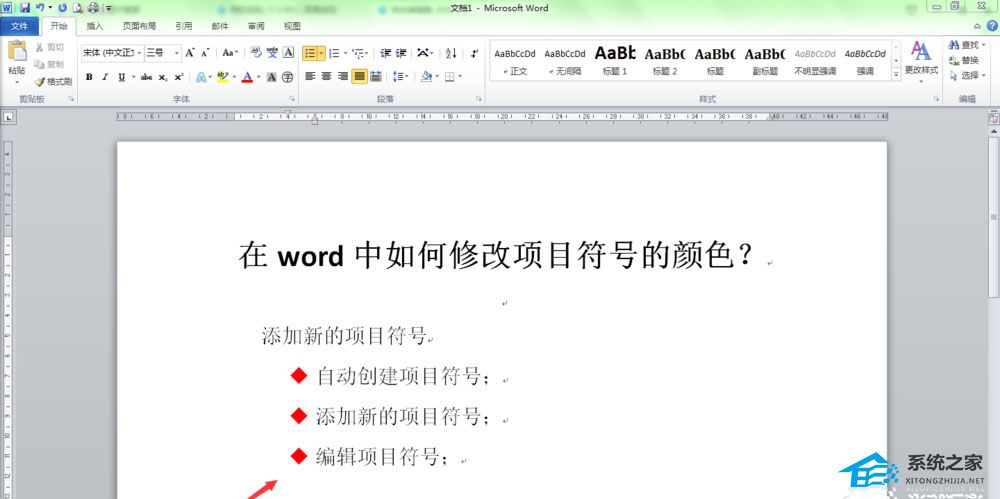Copy selection with 复制

pyautogui.click(x=50, y=64)
